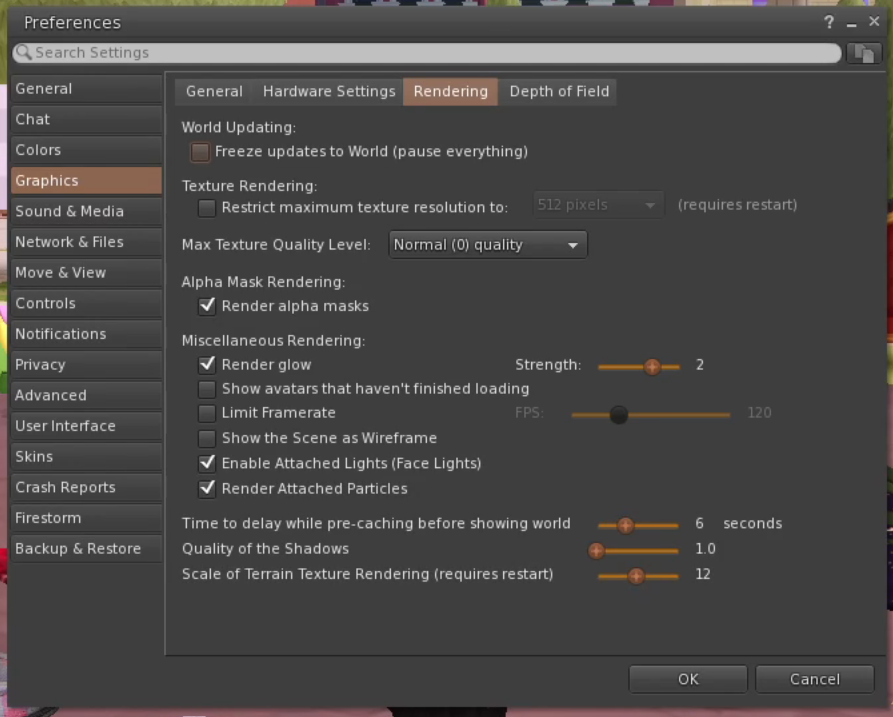Image resolution: width=893 pixels, height=717 pixels.
Task: Open the General preferences category
Action: point(86,89)
